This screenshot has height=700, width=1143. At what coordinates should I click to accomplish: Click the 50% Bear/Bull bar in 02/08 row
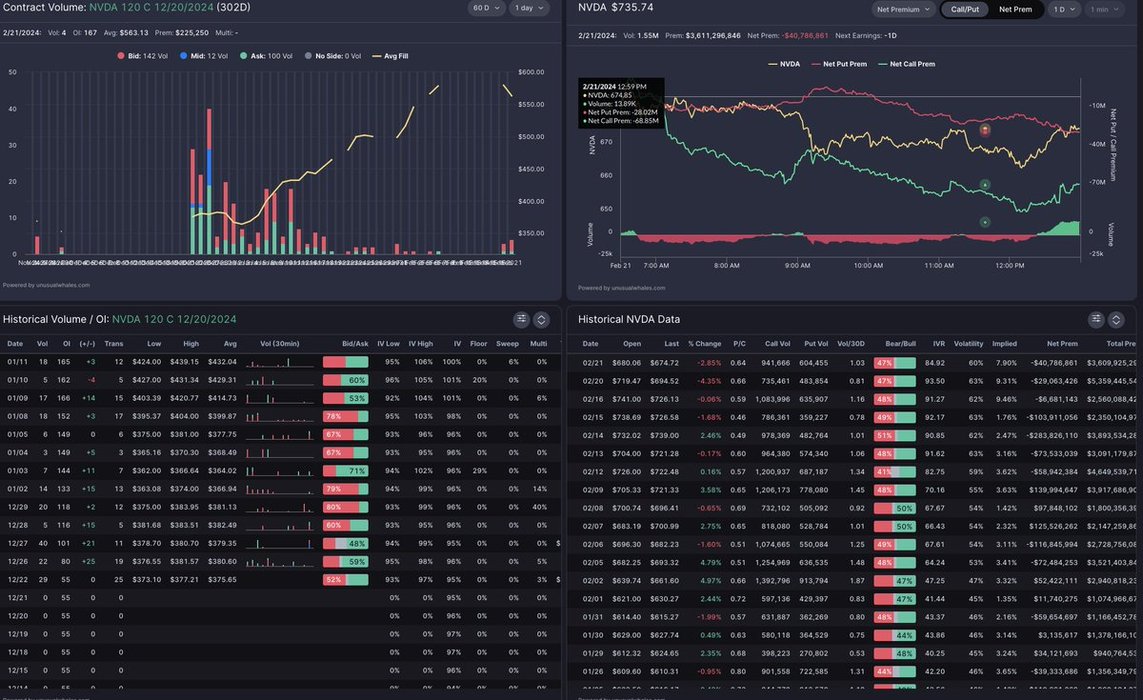point(894,508)
